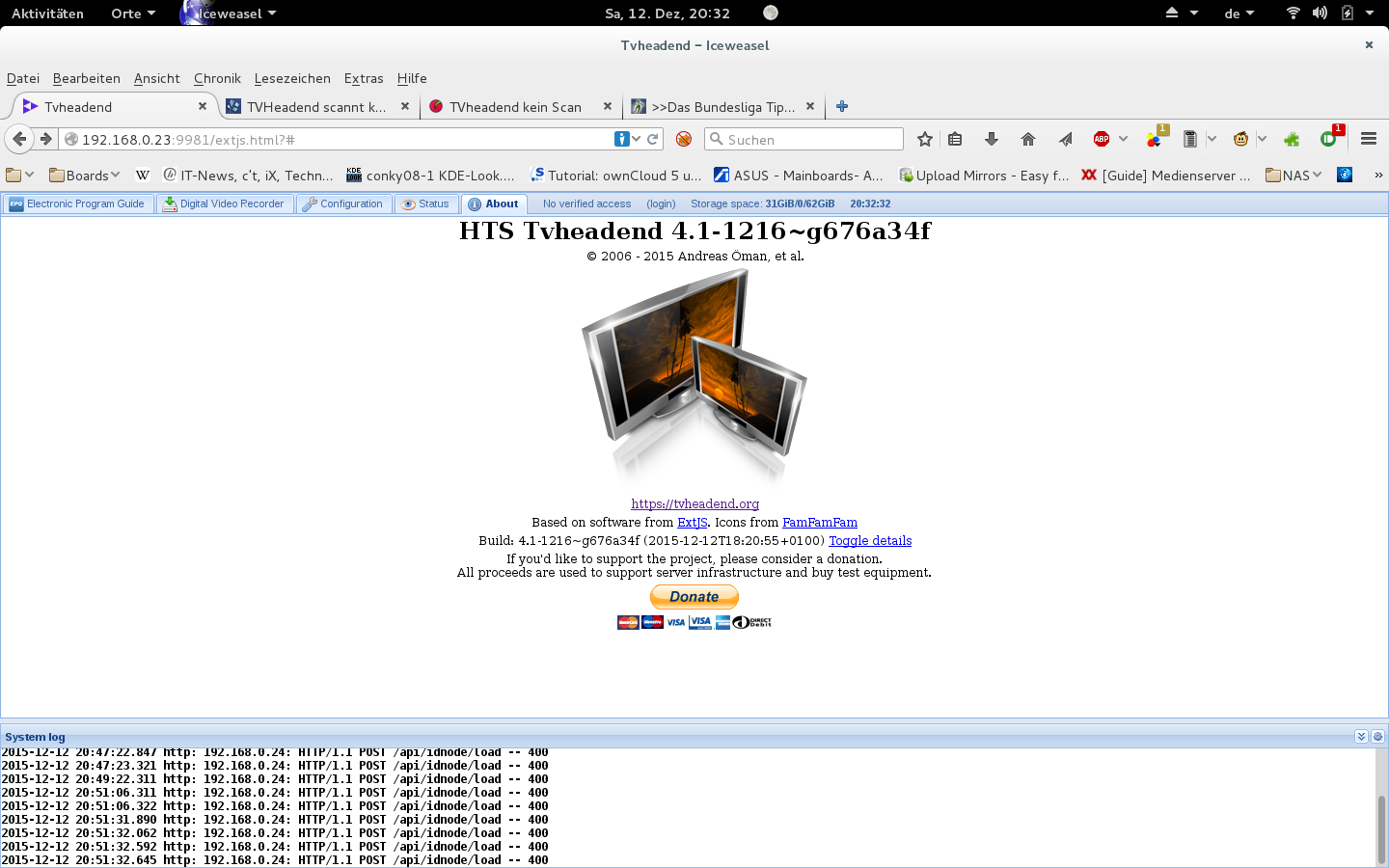The image size is (1389, 868).
Task: Click the colorful balls extension icon
Action: click(1155, 139)
